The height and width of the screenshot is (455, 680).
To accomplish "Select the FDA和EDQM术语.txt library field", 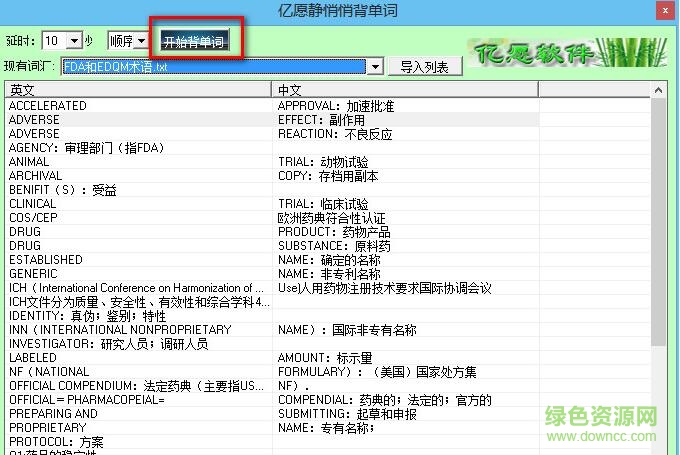I will 214,67.
